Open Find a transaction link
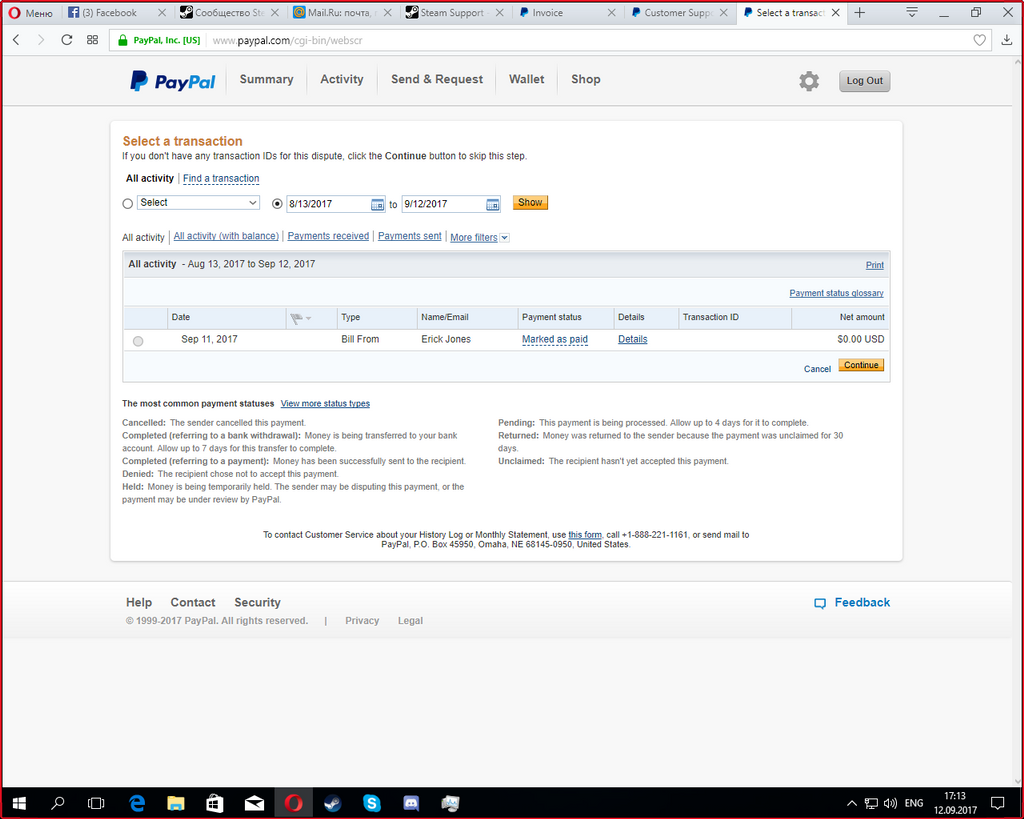This screenshot has width=1024, height=819. coord(221,178)
